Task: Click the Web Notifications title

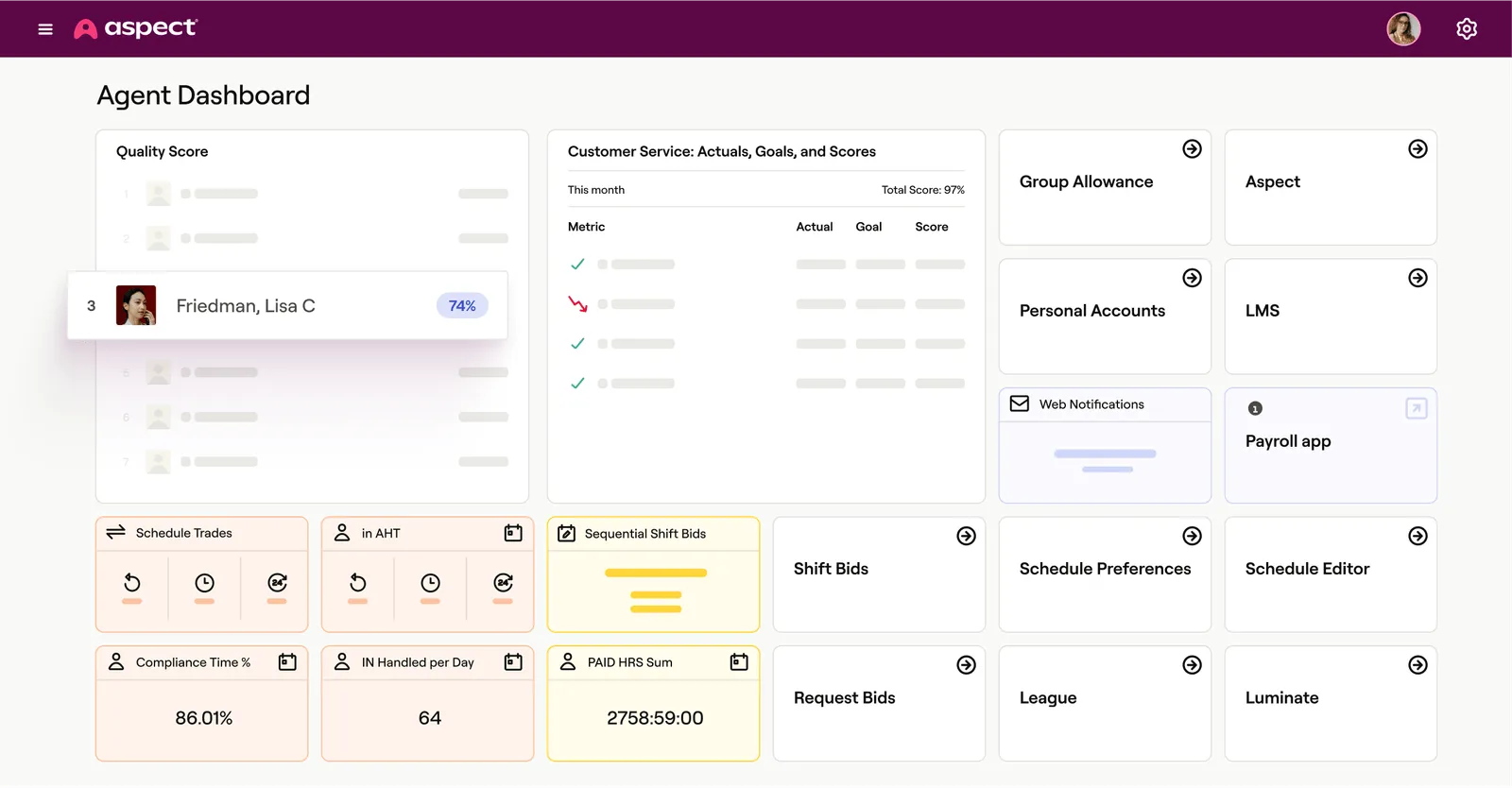Action: click(x=1091, y=404)
